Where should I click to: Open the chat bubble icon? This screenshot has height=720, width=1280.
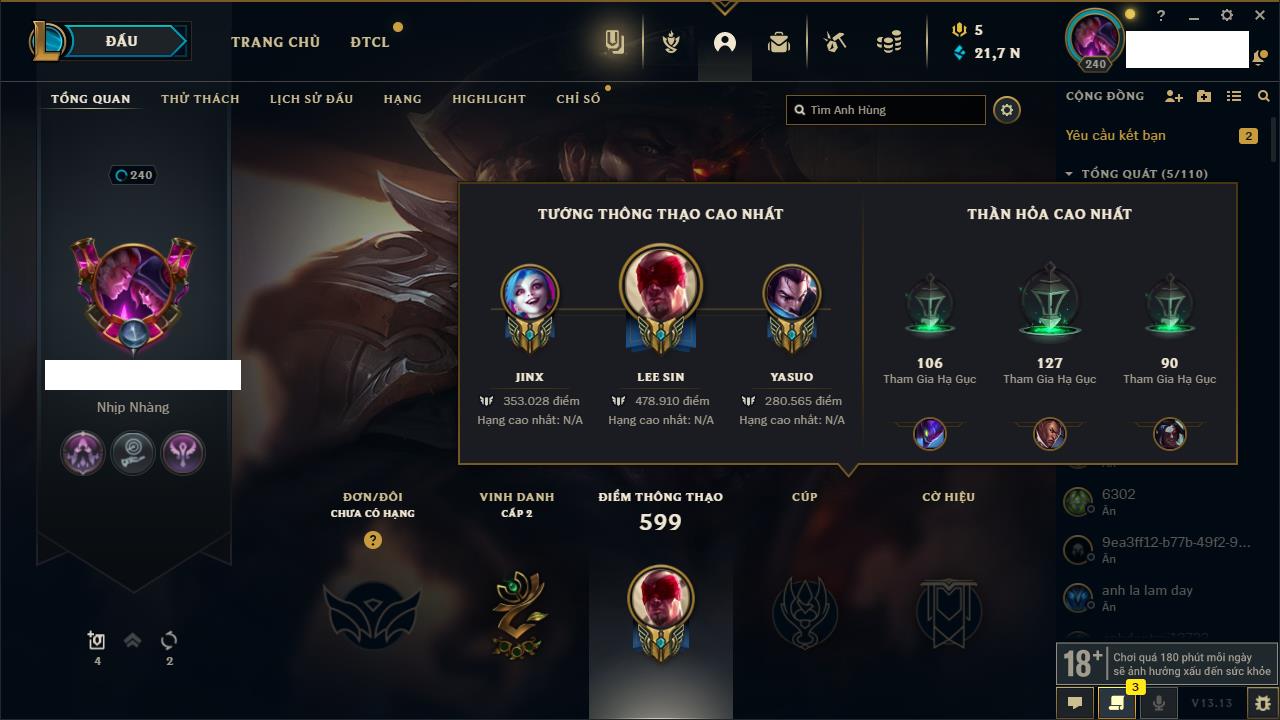click(1075, 703)
